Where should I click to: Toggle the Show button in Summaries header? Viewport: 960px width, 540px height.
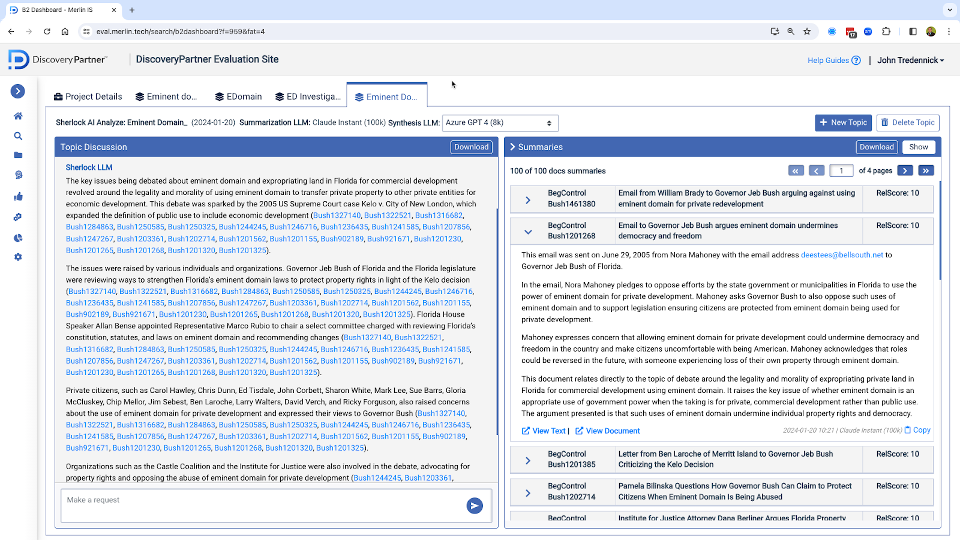click(917, 147)
